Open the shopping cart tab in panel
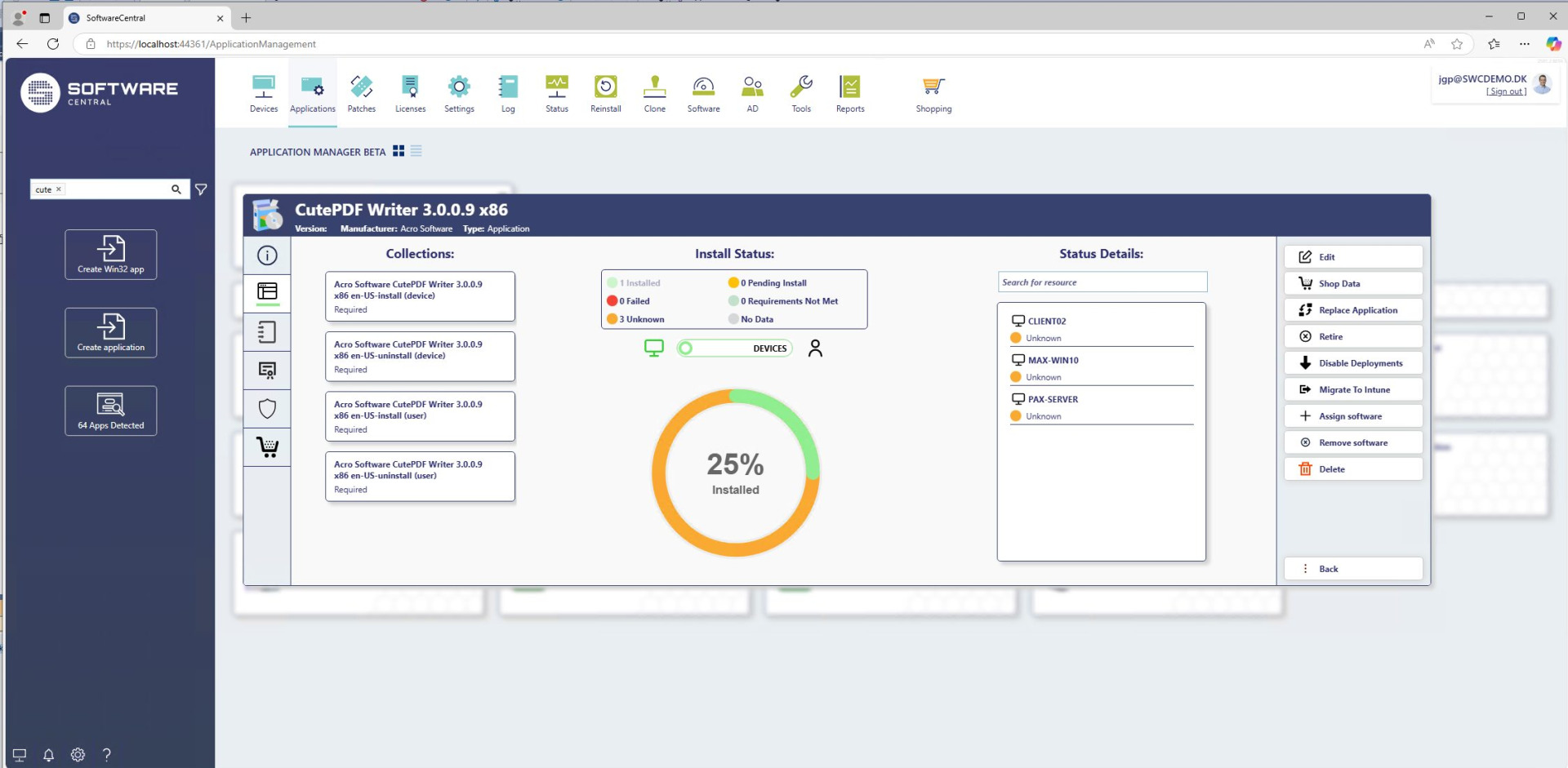 coord(267,447)
